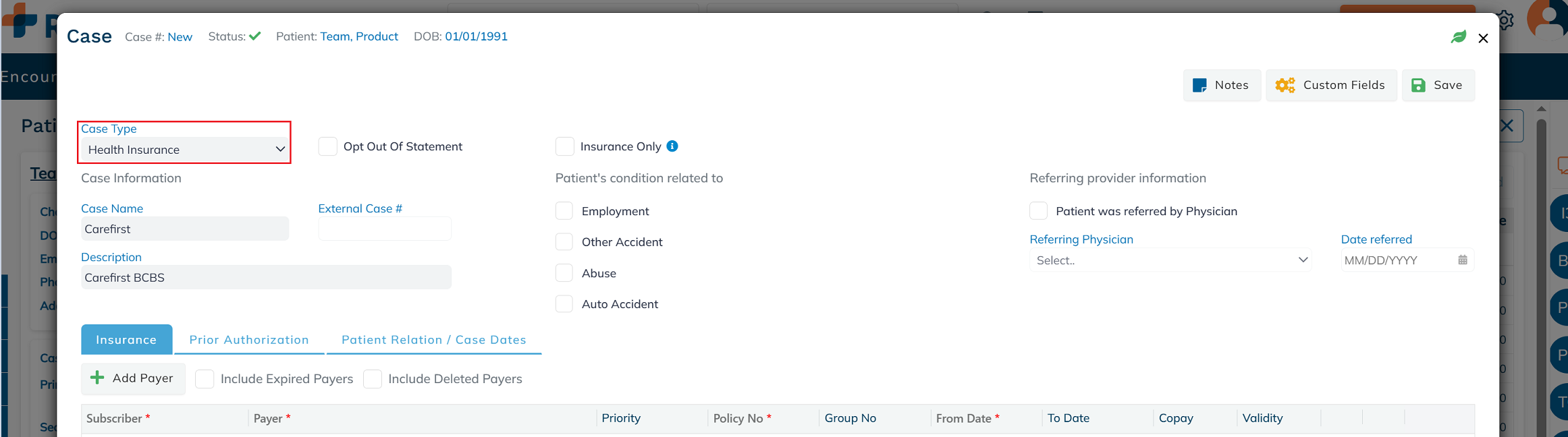Click the Custom Fields gears icon

coord(1285,86)
